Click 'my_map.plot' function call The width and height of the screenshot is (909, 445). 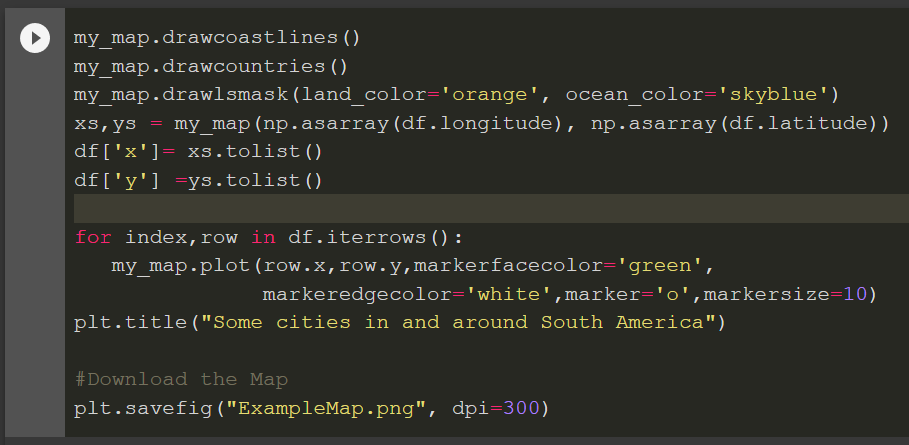[x=180, y=266]
